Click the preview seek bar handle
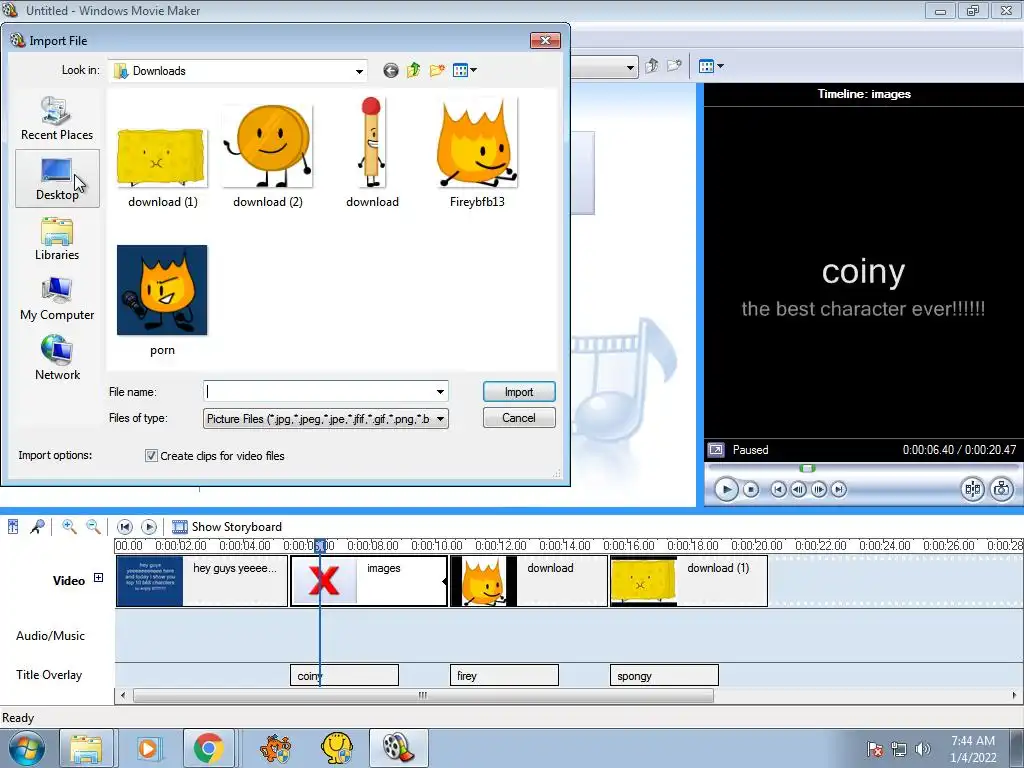 tap(807, 468)
